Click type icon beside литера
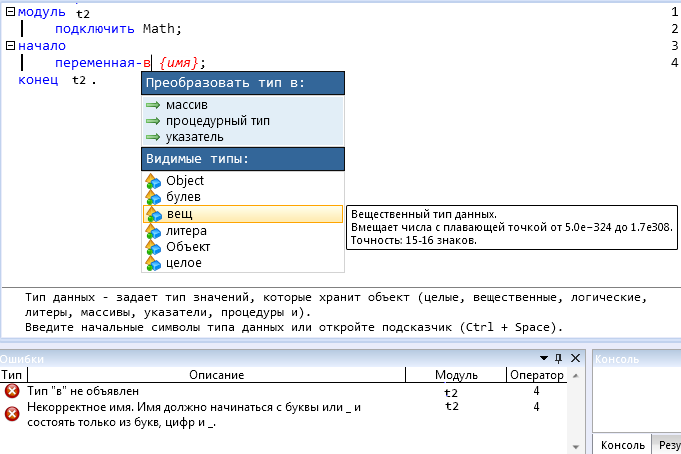This screenshot has width=681, height=454. (153, 231)
